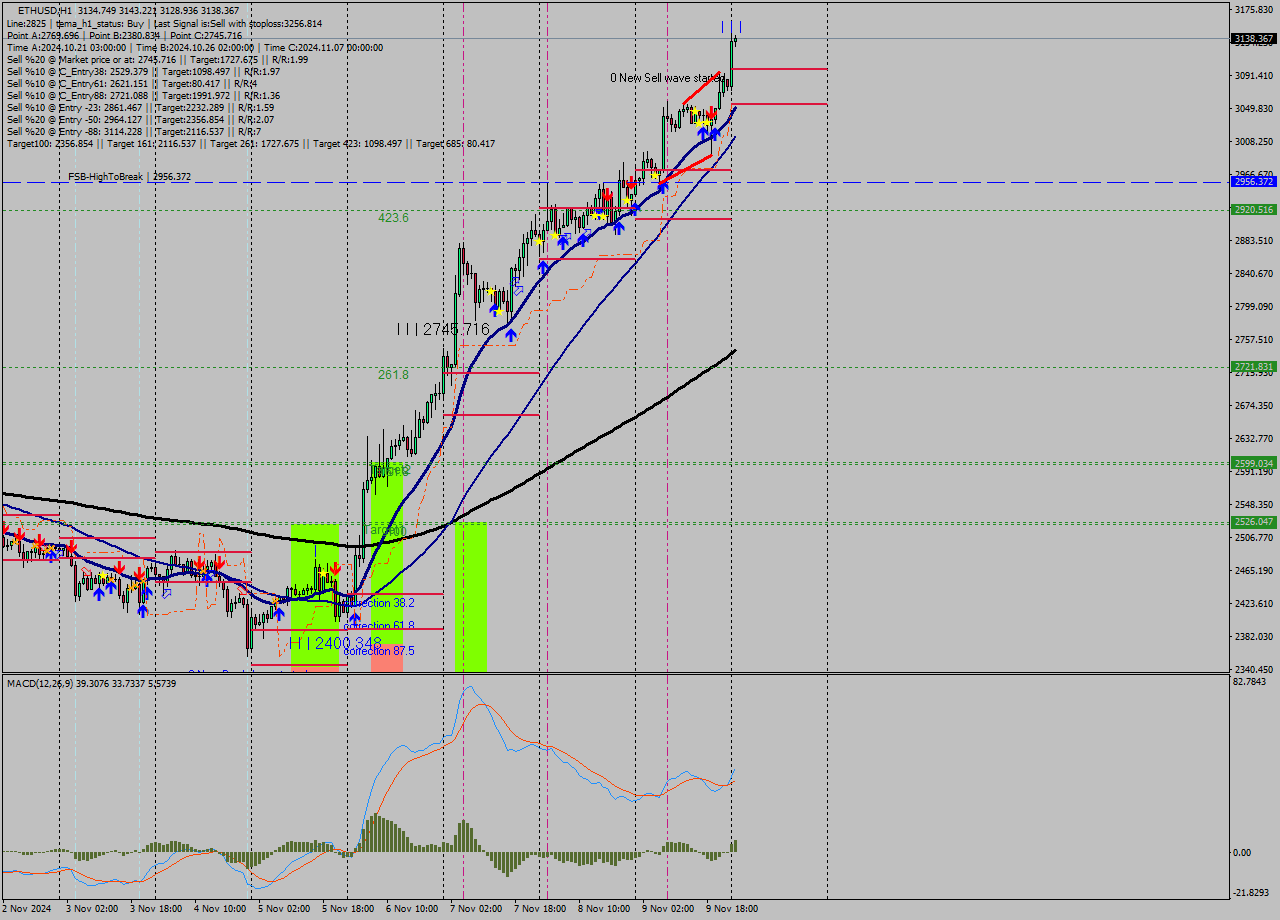Screen dimensions: 1280x920
Task: Select the 'Sell %10 @ C_Entry88' line
Action: [x=143, y=96]
